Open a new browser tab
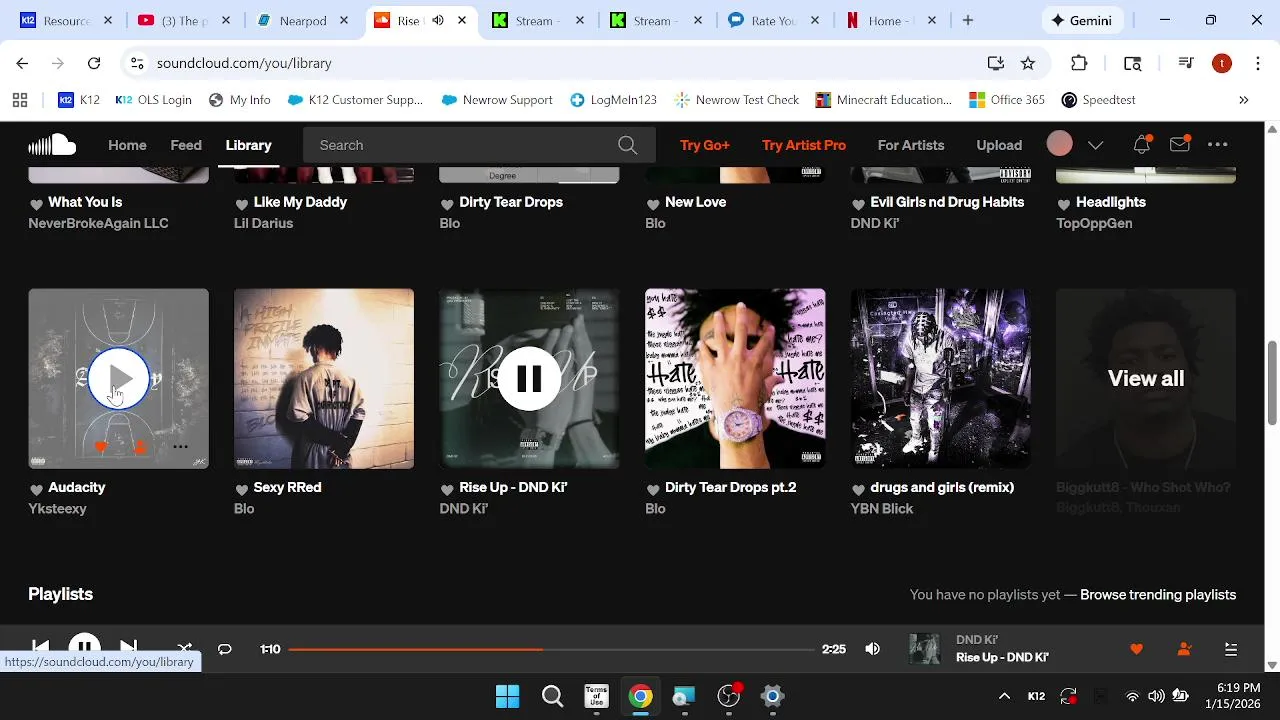 [967, 20]
